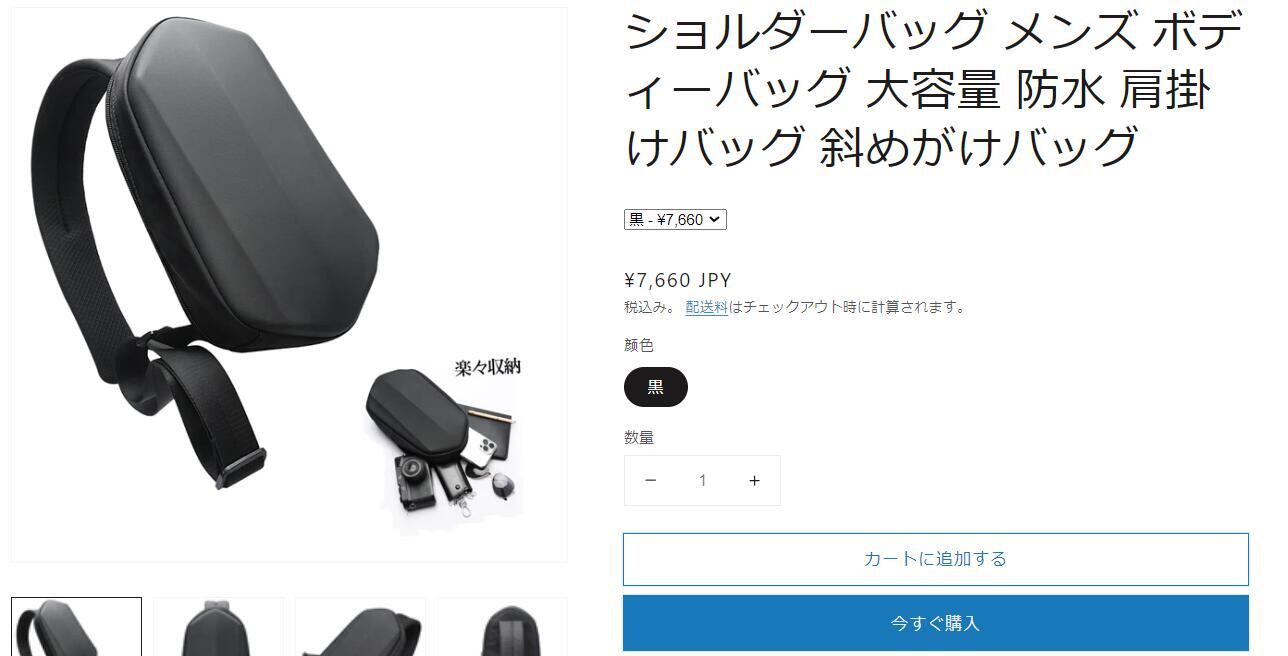Decrease quantity with the minus icon
The height and width of the screenshot is (656, 1288).
(650, 481)
